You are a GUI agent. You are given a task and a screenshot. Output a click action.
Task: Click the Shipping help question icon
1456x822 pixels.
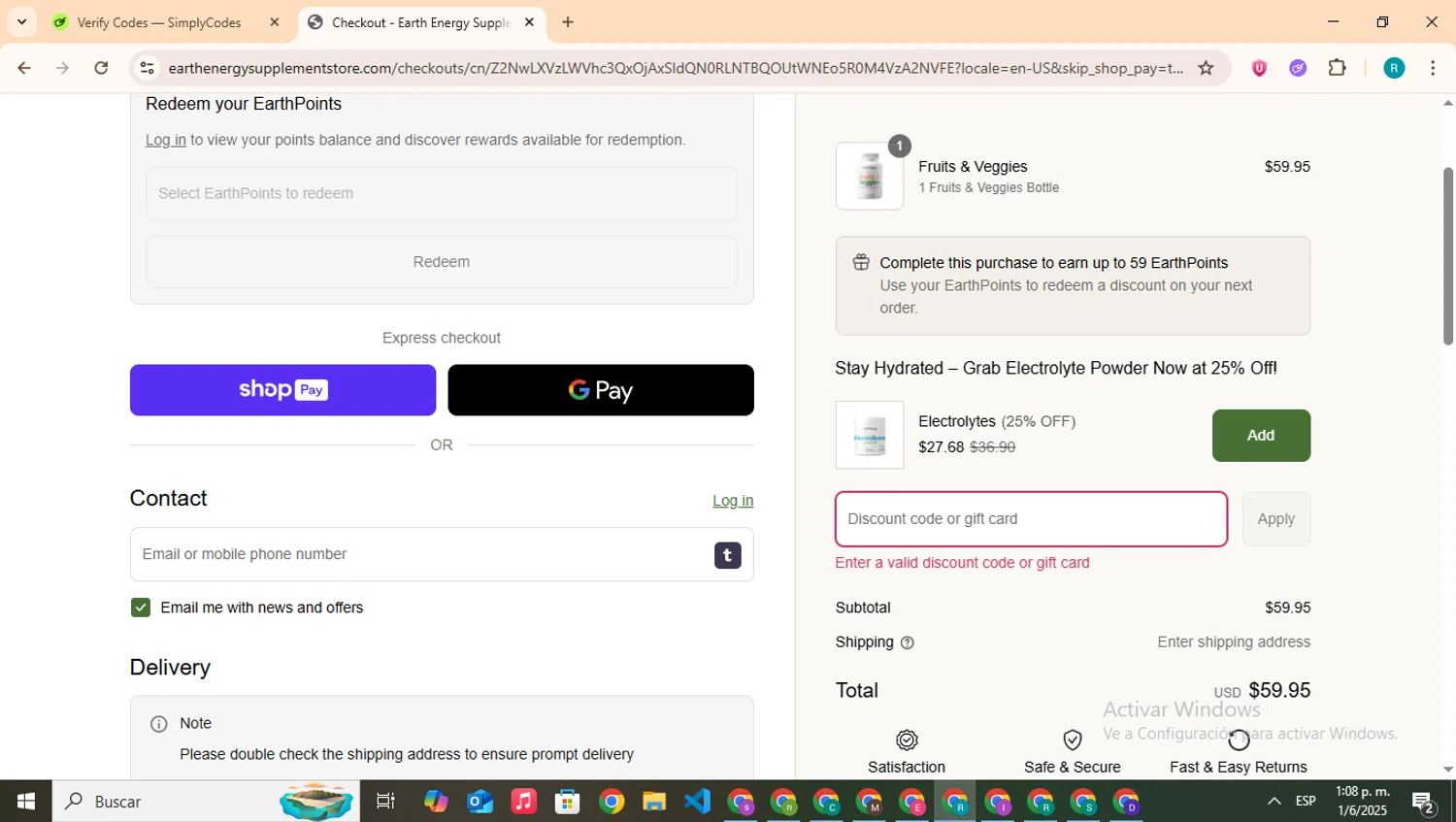pos(908,642)
